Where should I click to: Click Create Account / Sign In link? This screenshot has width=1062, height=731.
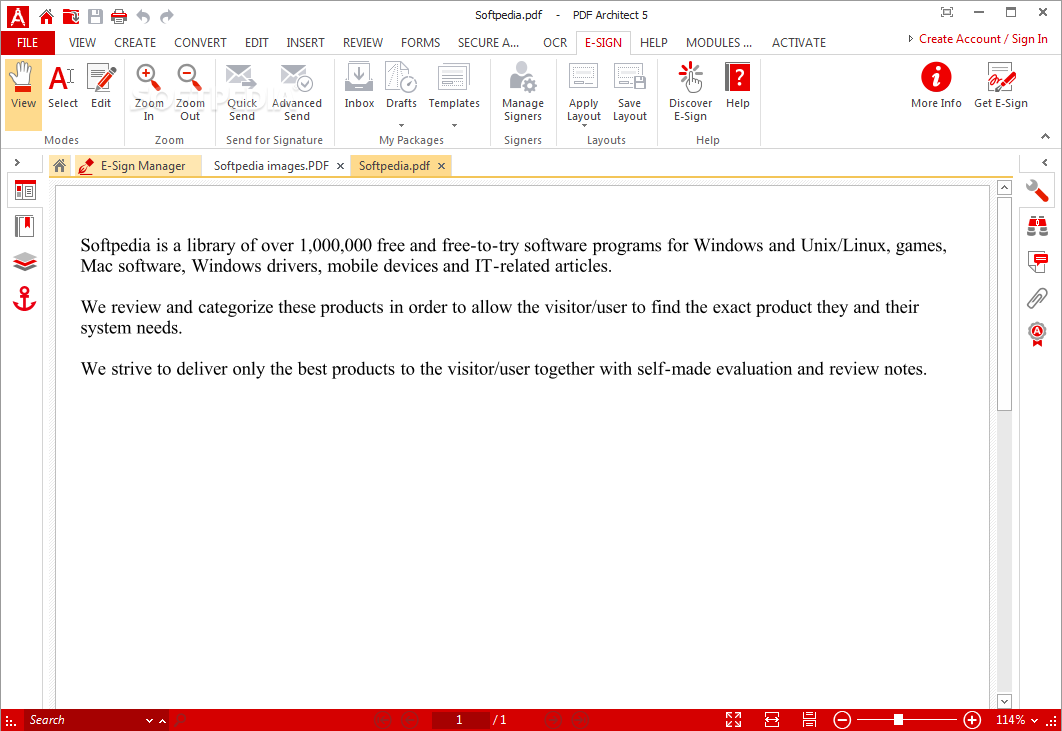pyautogui.click(x=983, y=39)
